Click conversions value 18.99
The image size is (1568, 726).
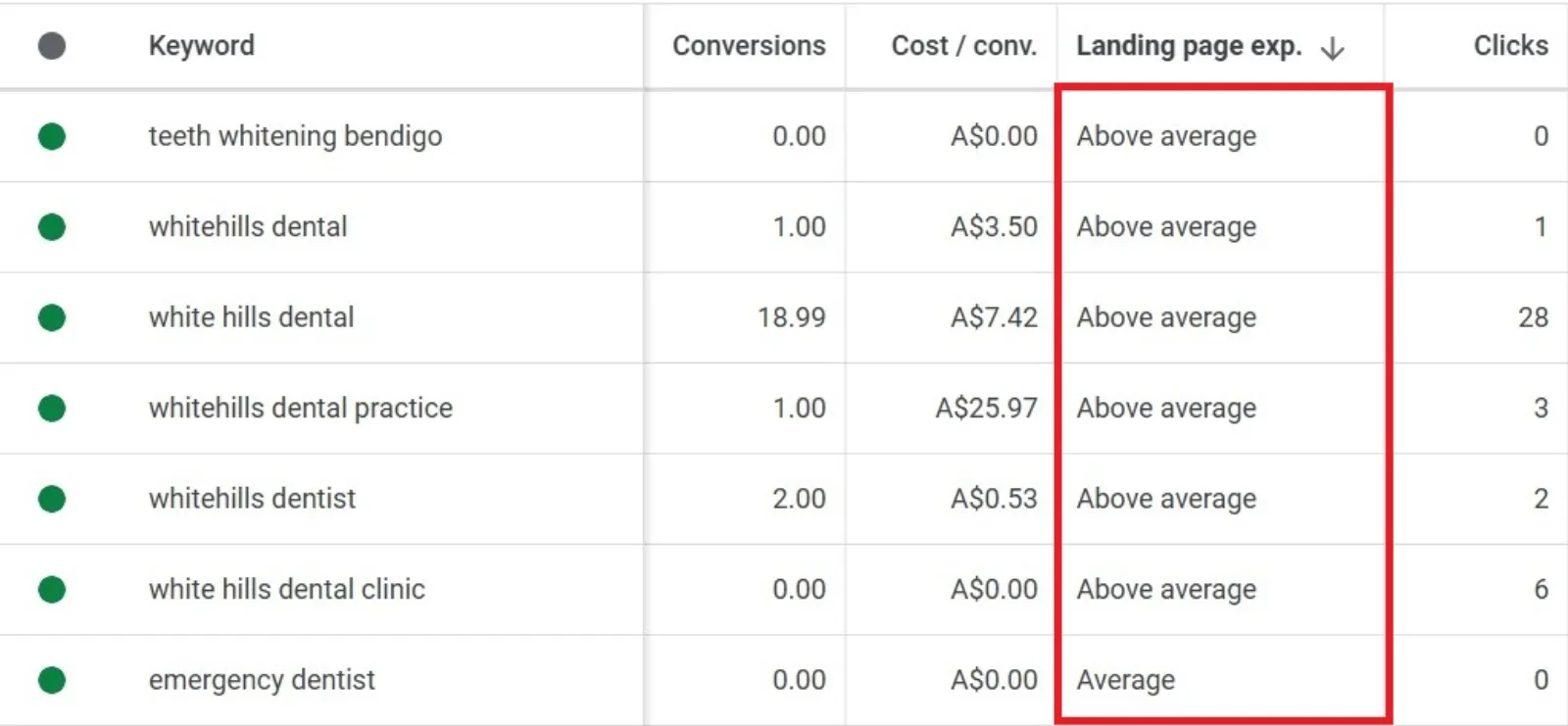click(792, 317)
